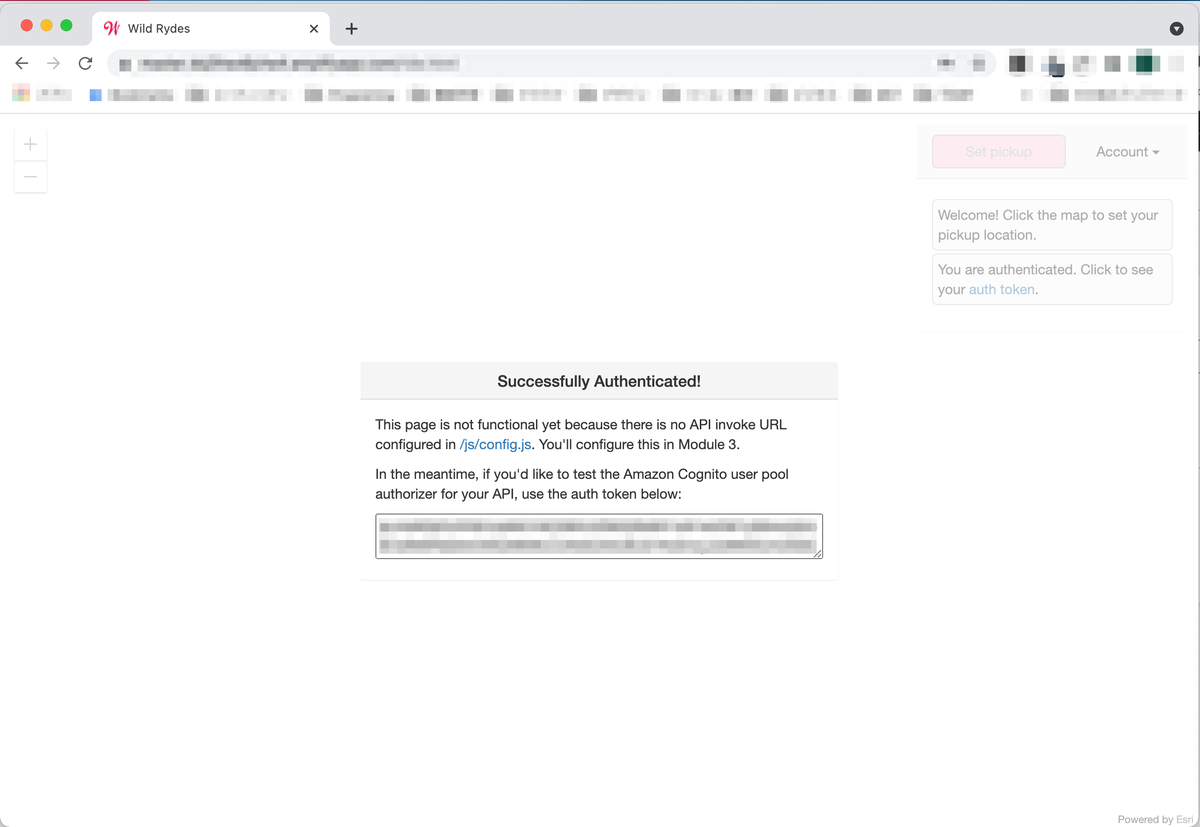Zoom out of the map with minus button
Image resolution: width=1200 pixels, height=827 pixels.
30,177
